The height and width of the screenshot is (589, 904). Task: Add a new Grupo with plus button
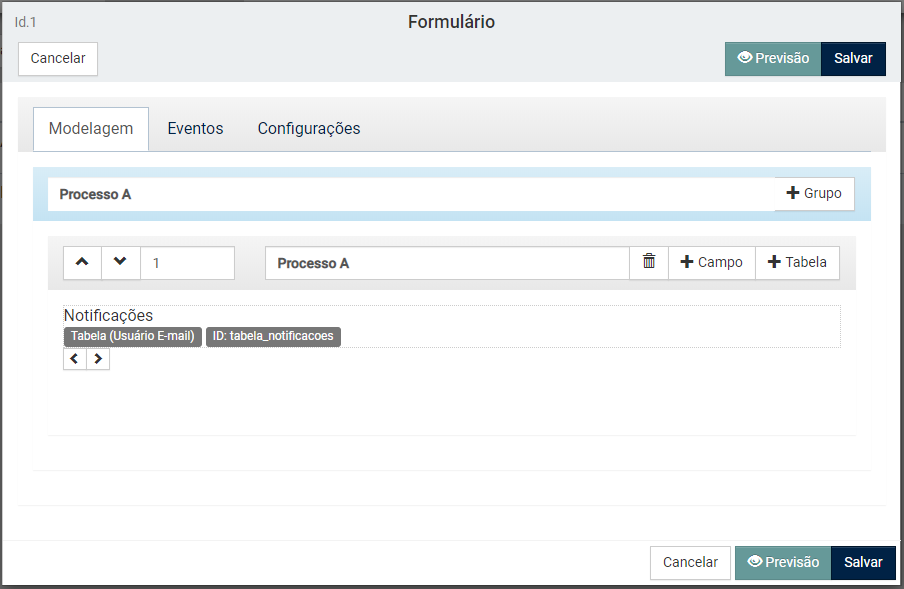pyautogui.click(x=814, y=194)
